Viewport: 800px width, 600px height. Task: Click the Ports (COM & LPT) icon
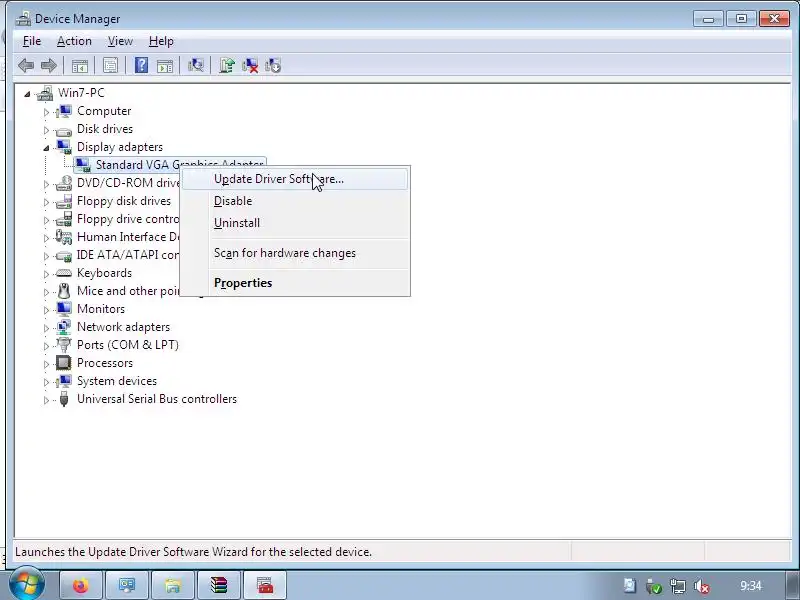(64, 345)
